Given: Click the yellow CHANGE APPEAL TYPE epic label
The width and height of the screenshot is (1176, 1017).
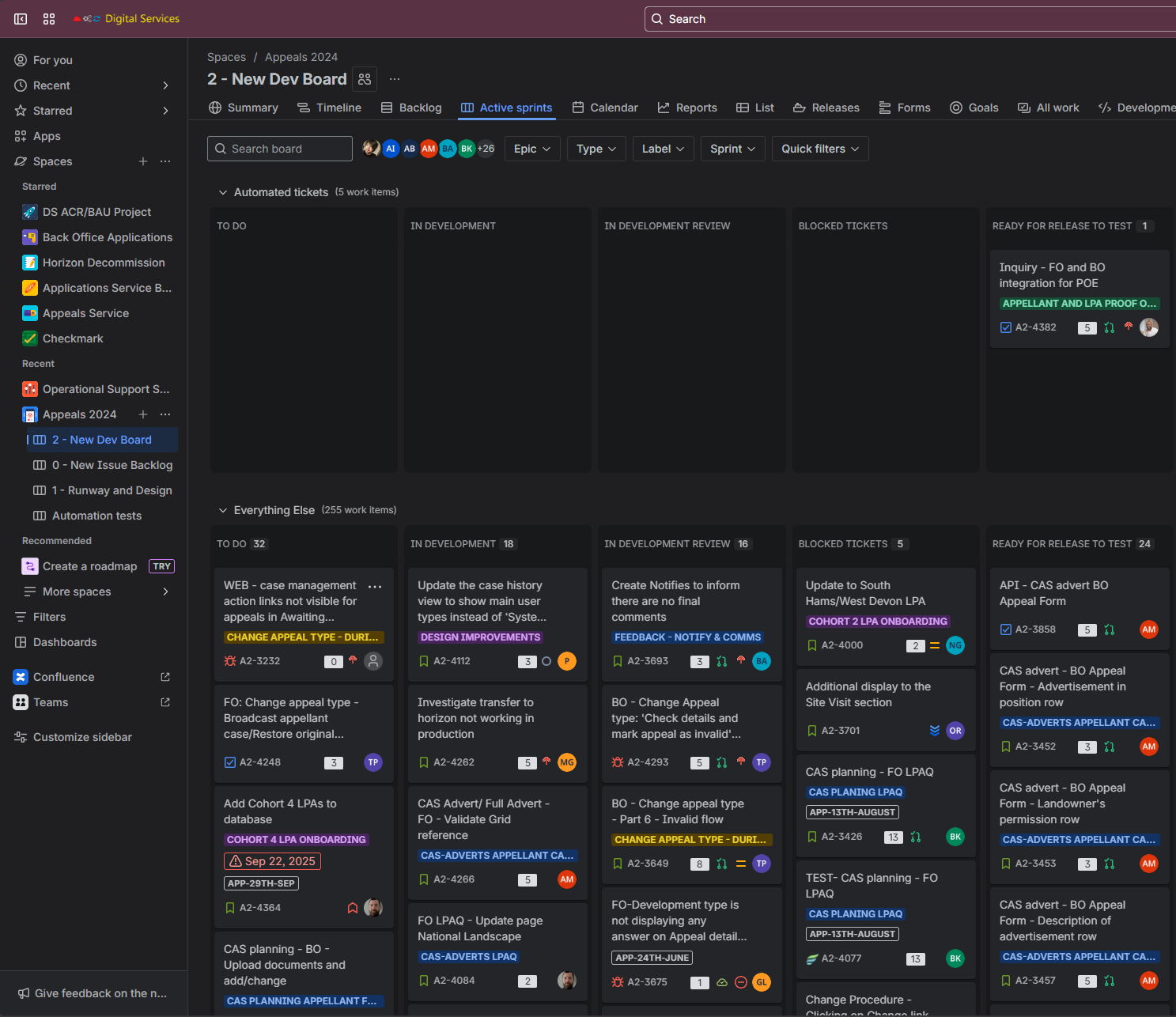Looking at the screenshot, I should 302,637.
